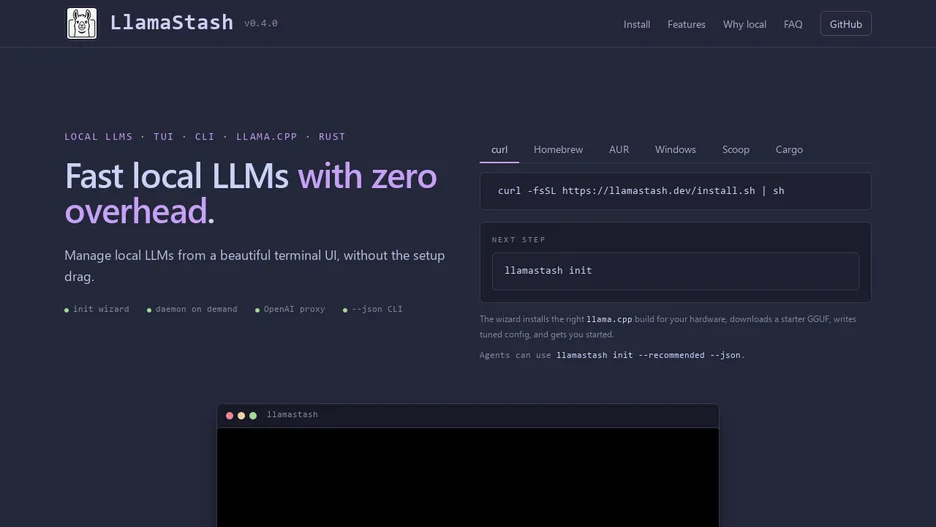This screenshot has width=936, height=527.
Task: Go to the Why local section
Action: [x=744, y=24]
